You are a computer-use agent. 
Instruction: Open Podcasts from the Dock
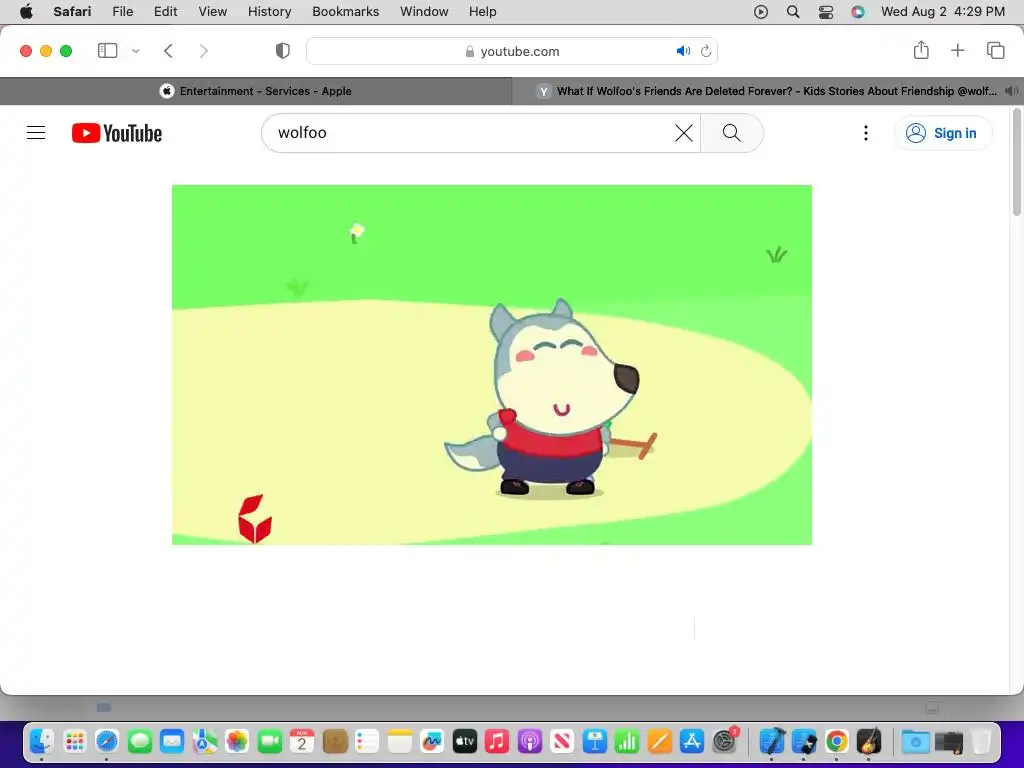coord(530,742)
